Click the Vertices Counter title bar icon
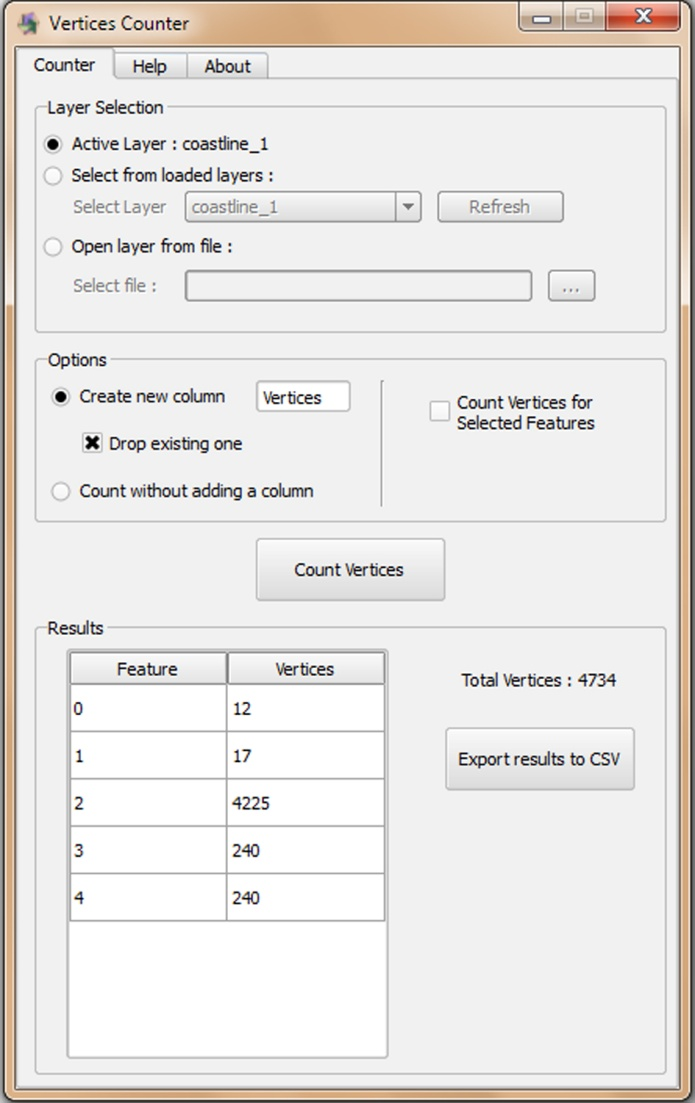The height and width of the screenshot is (1103, 695). pos(28,23)
